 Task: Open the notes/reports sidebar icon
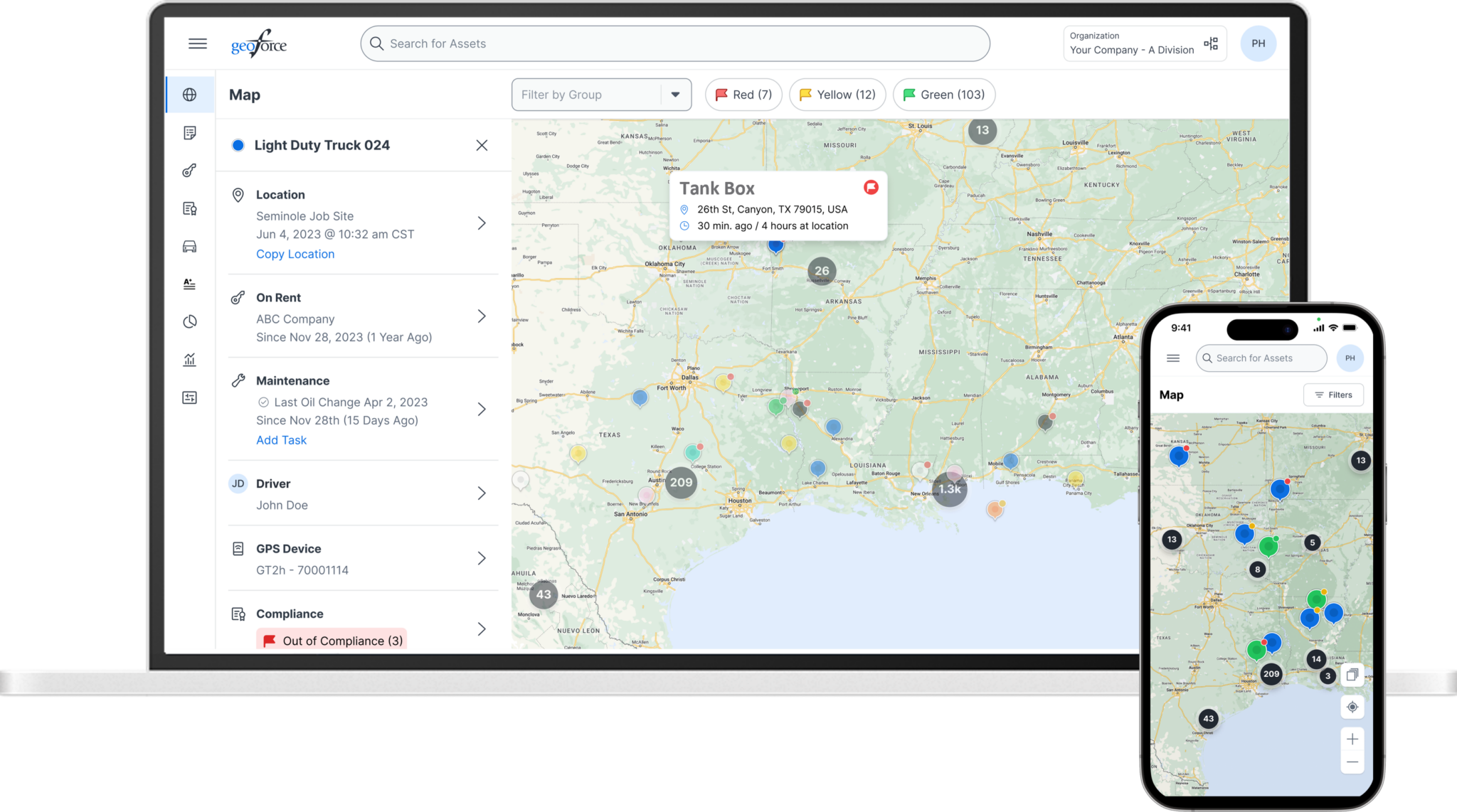(189, 132)
